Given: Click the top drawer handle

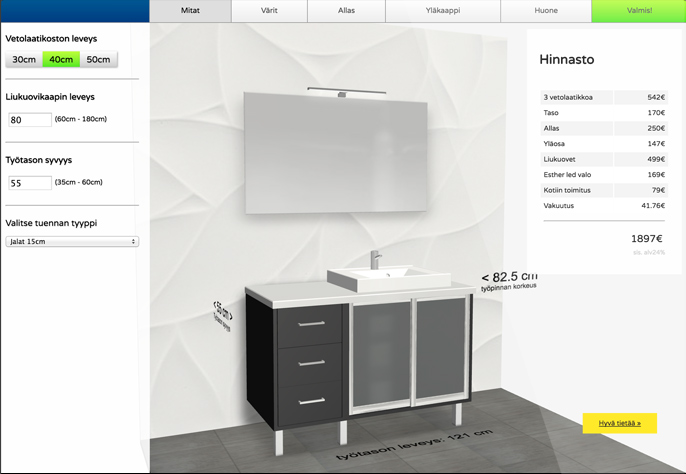Looking at the screenshot, I should (311, 323).
